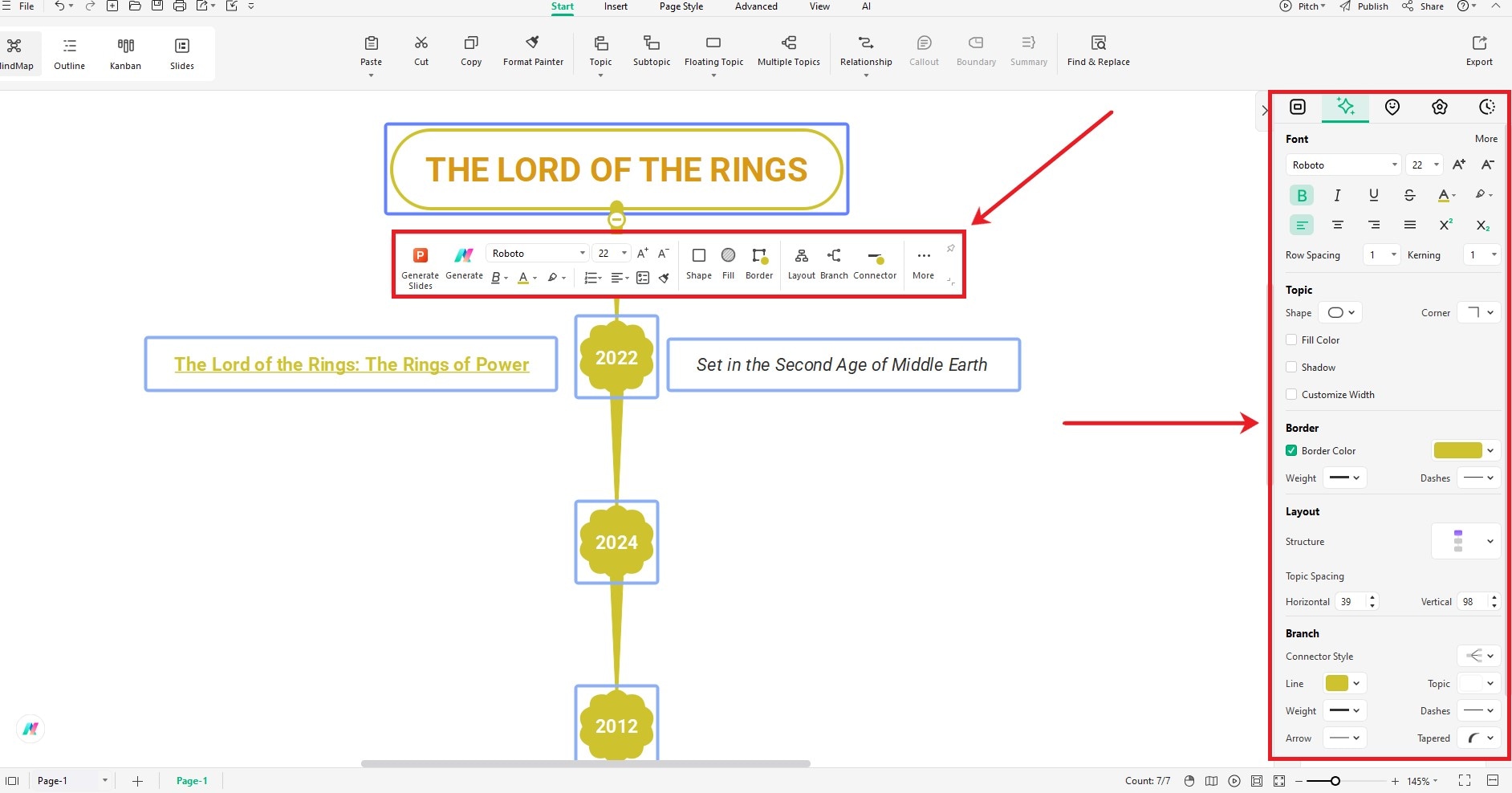The width and height of the screenshot is (1512, 793).
Task: Open the sticker/emoji panel tab in the sidebar
Action: [1392, 107]
